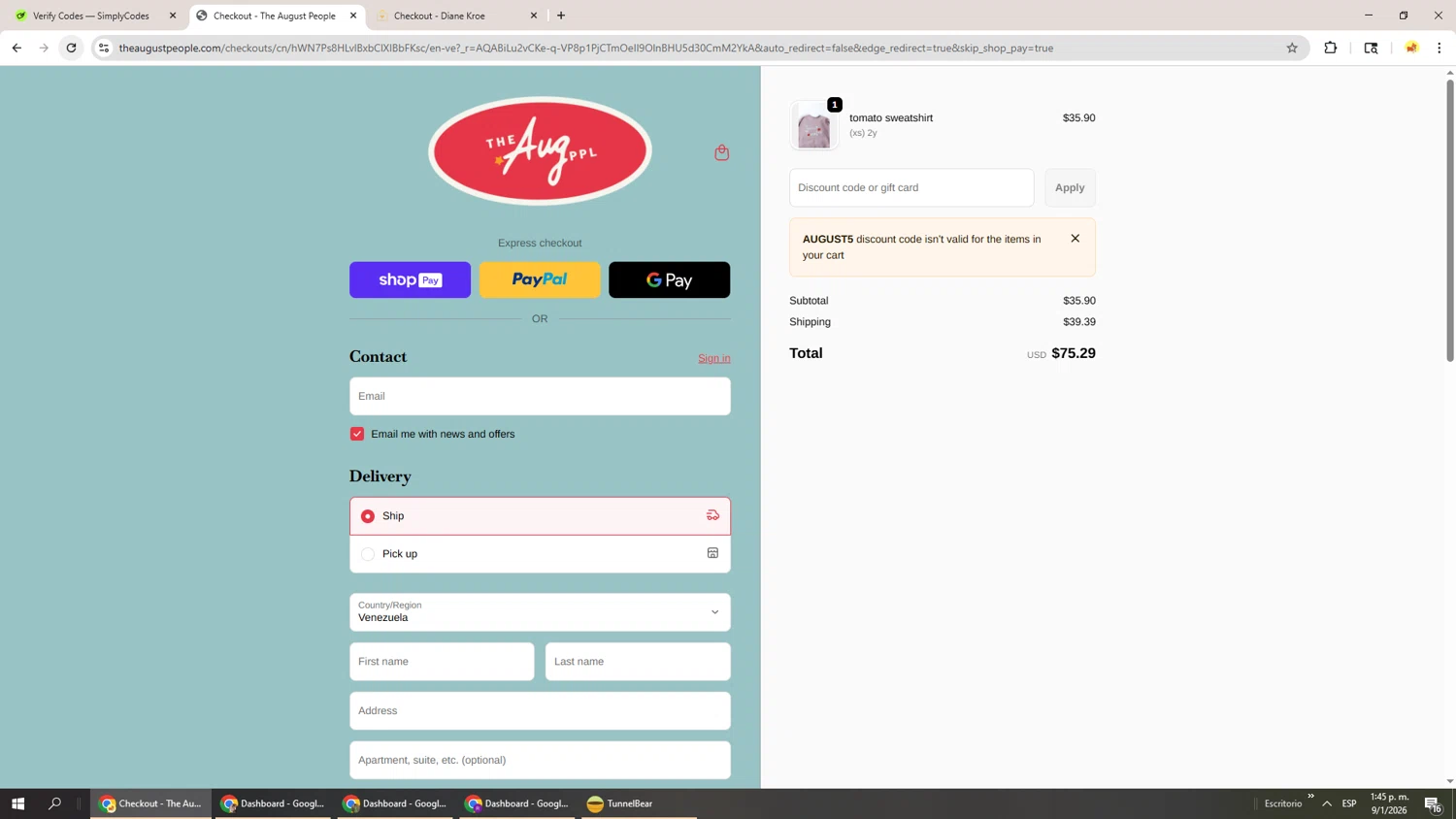Open the tab search side panel icon
Image resolution: width=1456 pixels, height=819 pixels.
click(x=1371, y=48)
